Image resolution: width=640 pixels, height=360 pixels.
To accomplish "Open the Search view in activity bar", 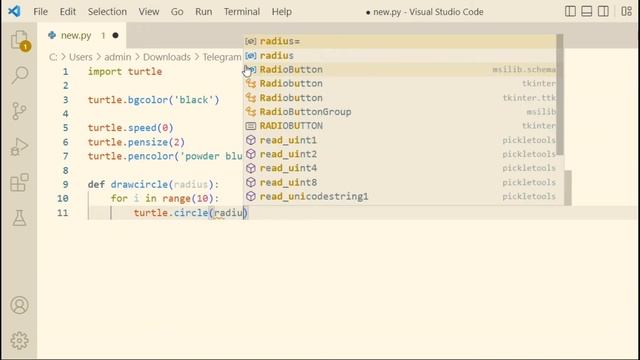I will [20, 75].
